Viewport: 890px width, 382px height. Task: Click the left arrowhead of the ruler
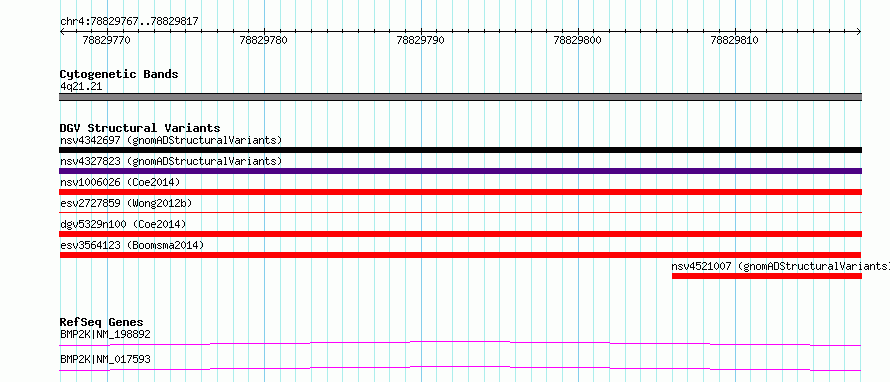[62, 31]
